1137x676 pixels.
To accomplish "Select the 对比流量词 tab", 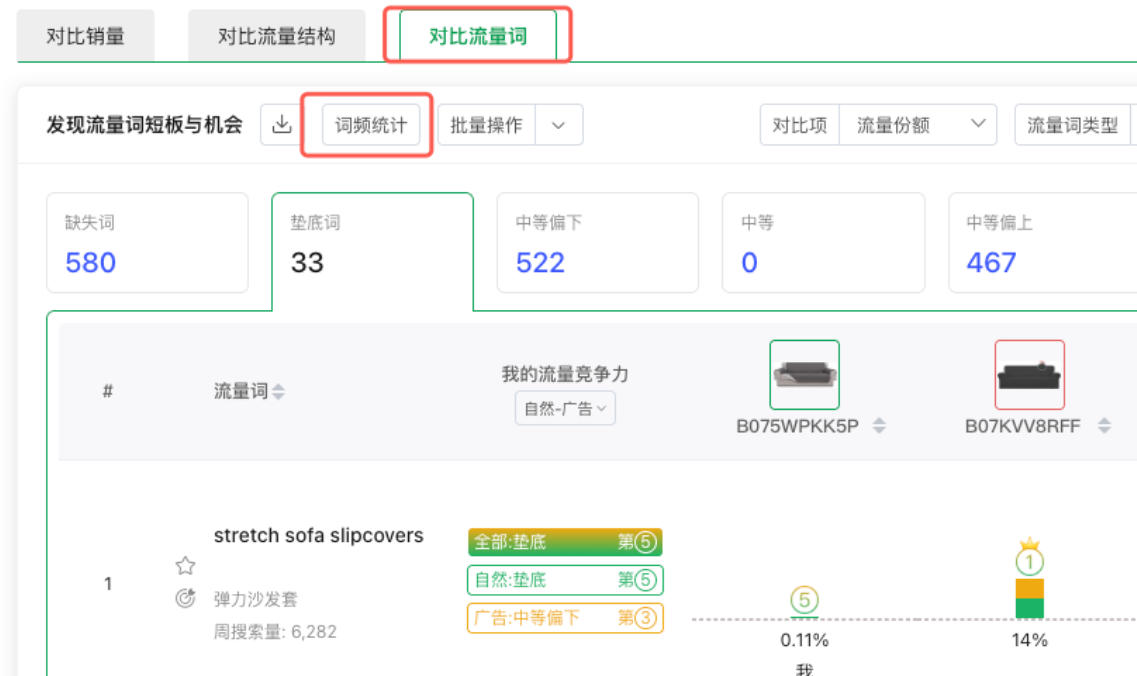I will coord(478,36).
